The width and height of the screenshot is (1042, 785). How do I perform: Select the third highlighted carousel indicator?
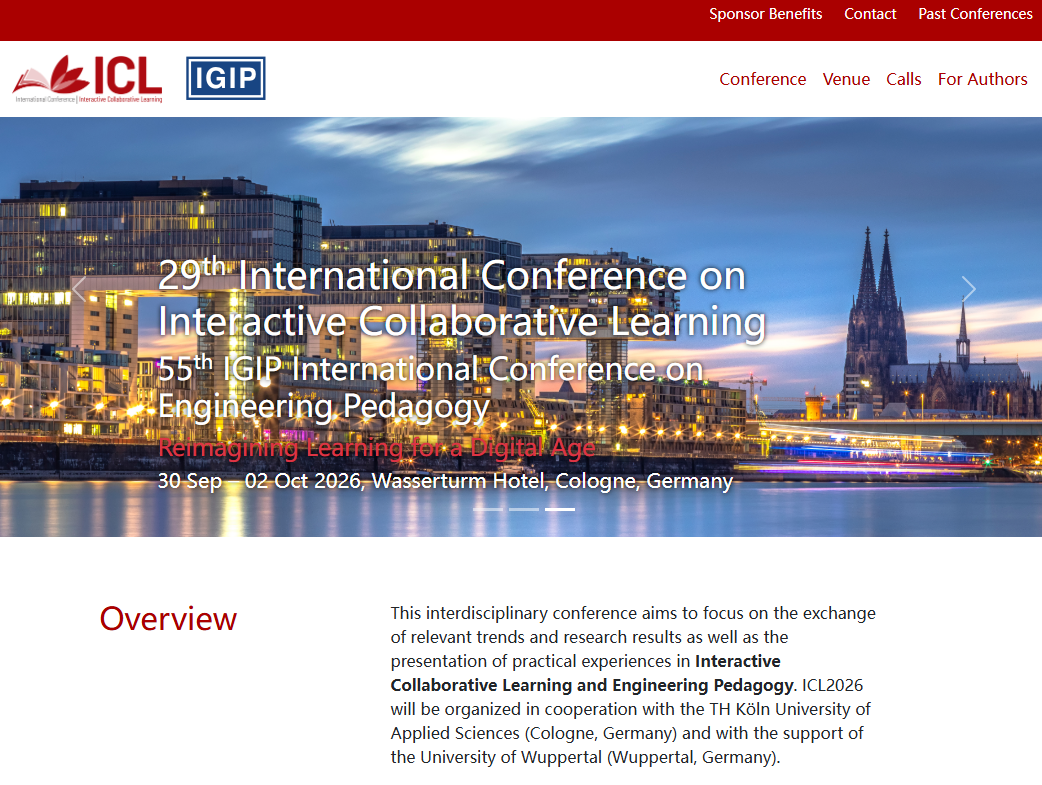[560, 509]
